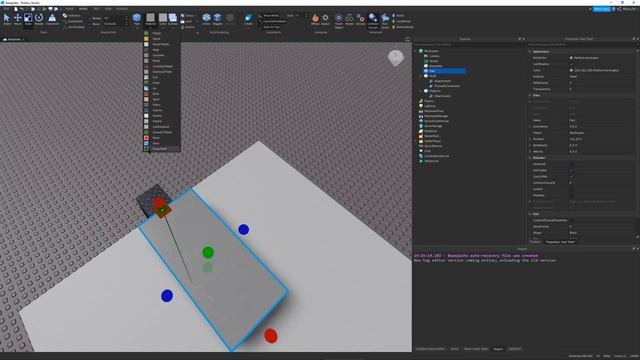Click the Negate solid modeling icon
Viewport: 640px width, 360px height.
[x=217, y=19]
